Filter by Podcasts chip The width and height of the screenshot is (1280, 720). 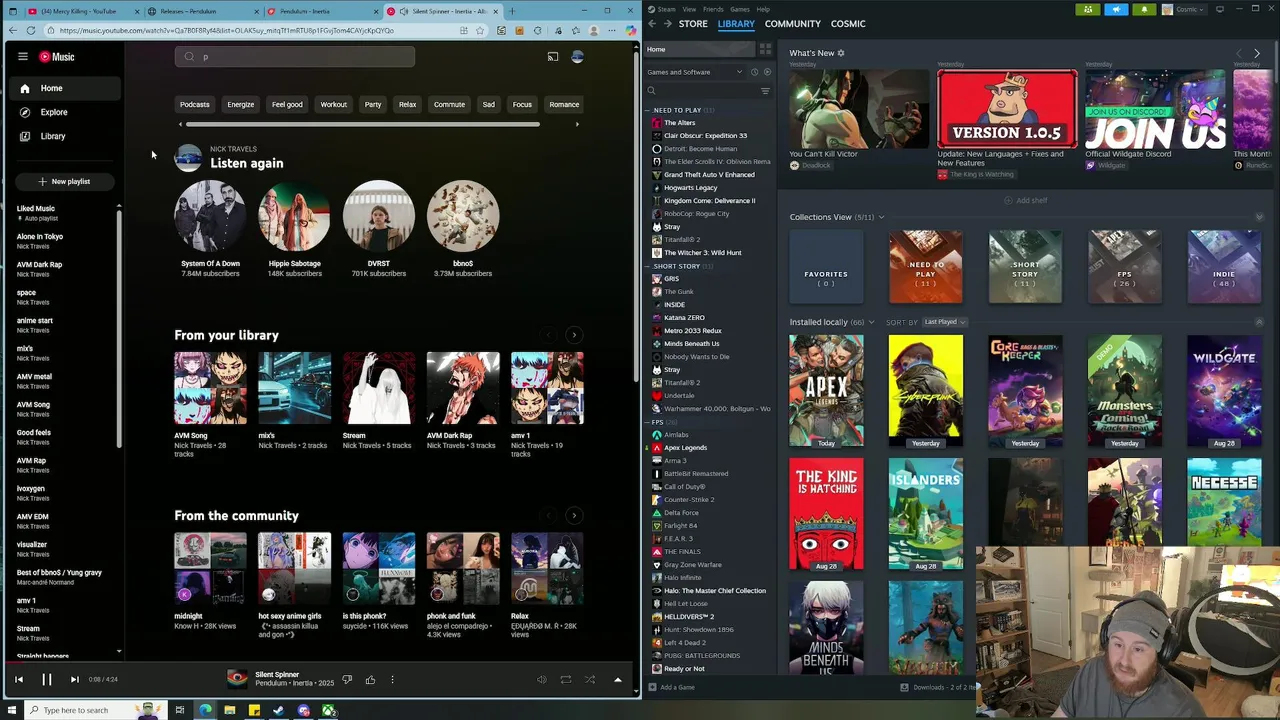(x=195, y=104)
